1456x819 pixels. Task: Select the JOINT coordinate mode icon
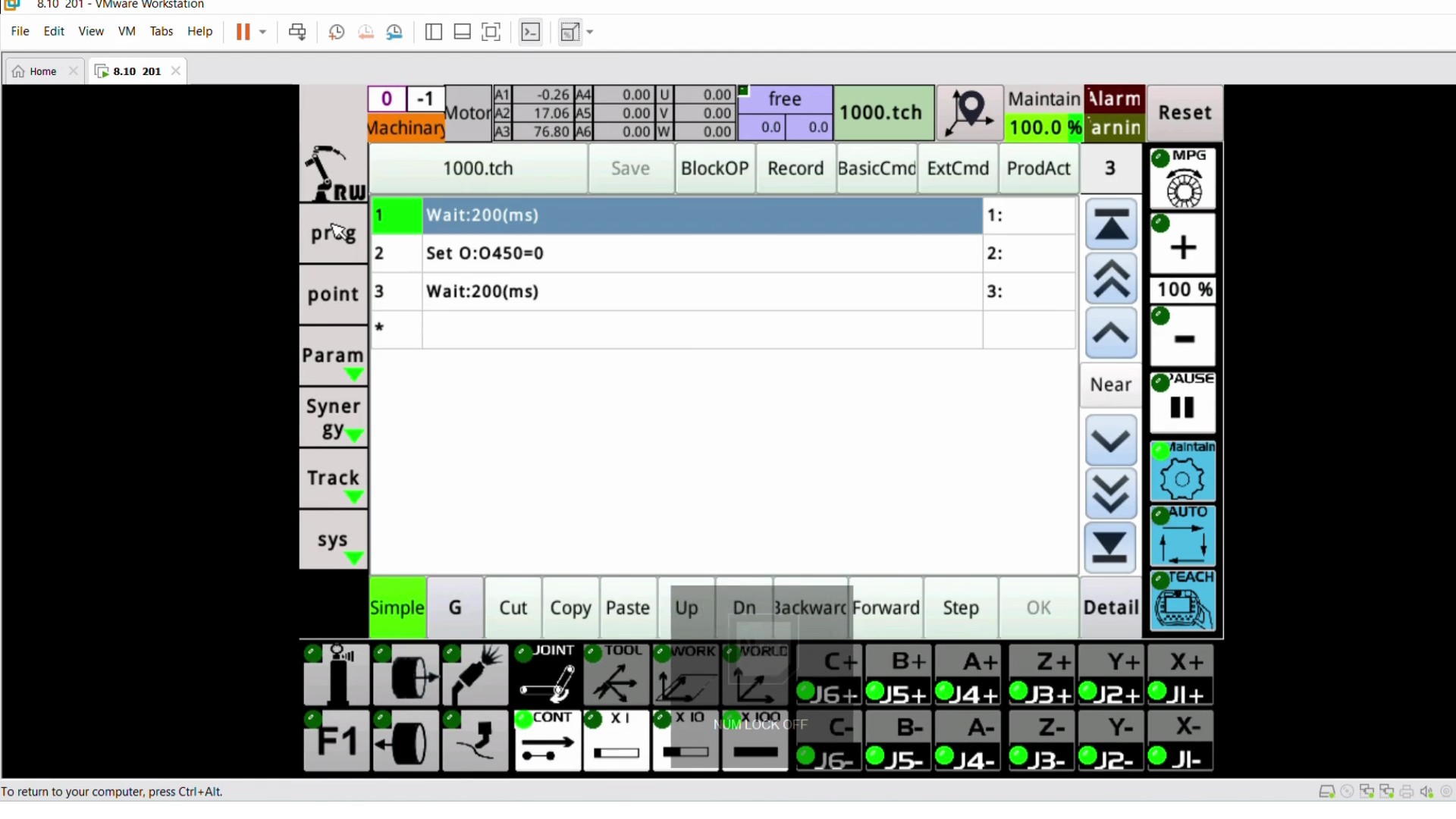[x=548, y=675]
